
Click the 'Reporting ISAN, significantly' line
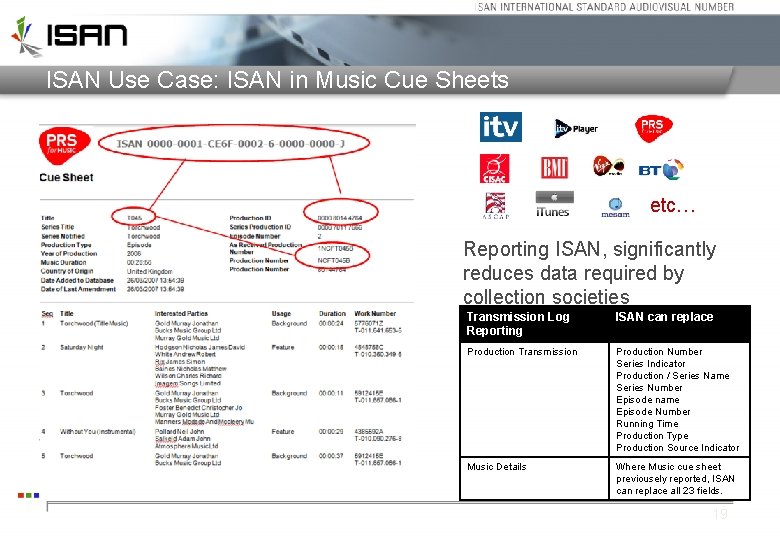tap(589, 249)
